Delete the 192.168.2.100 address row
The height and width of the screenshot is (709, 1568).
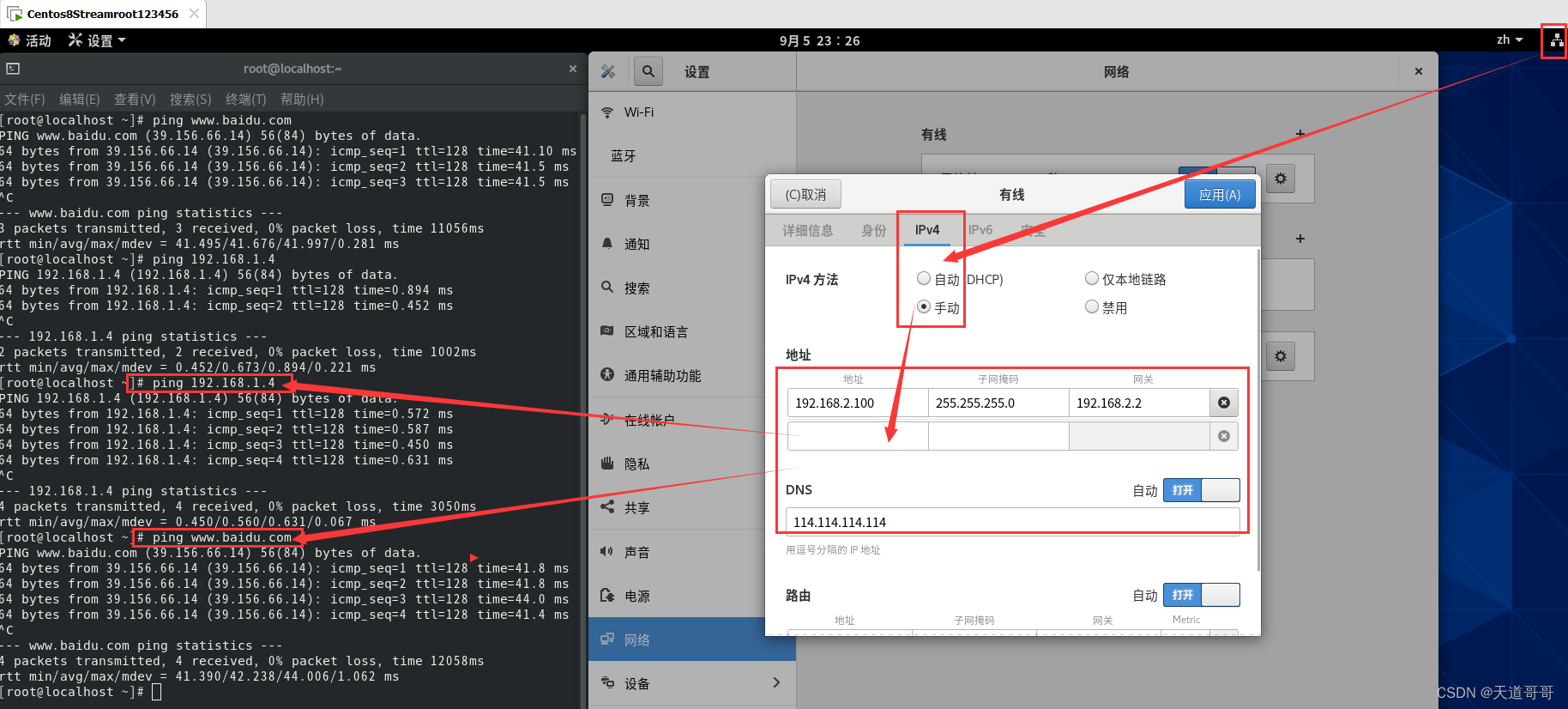coord(1224,403)
